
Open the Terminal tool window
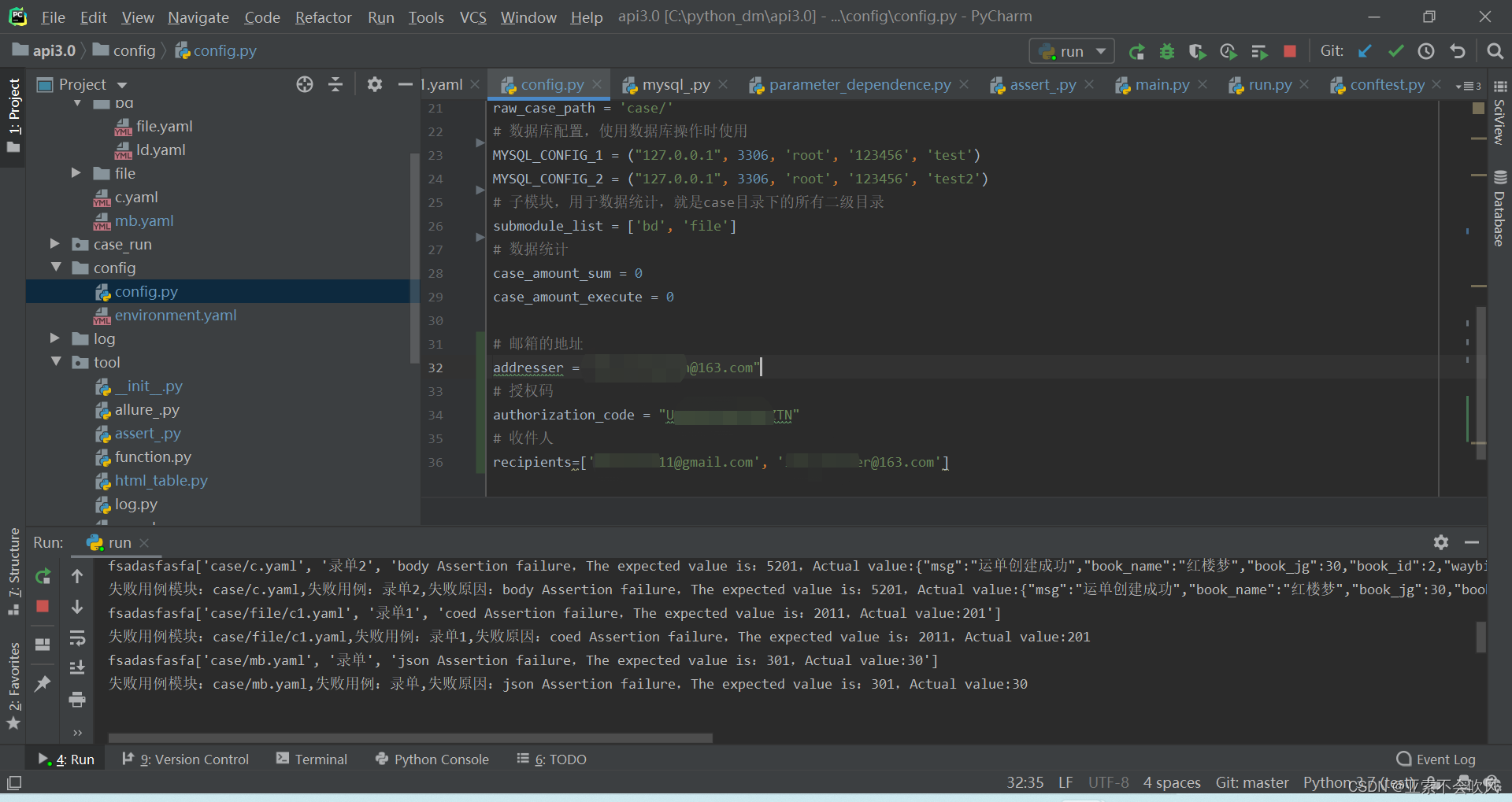[312, 759]
